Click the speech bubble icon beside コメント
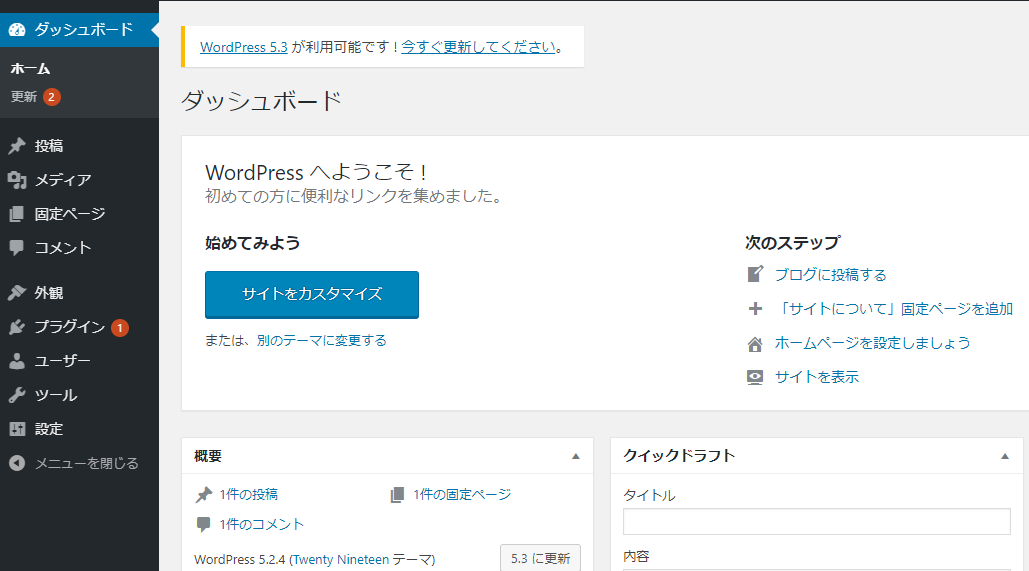 [x=17, y=248]
